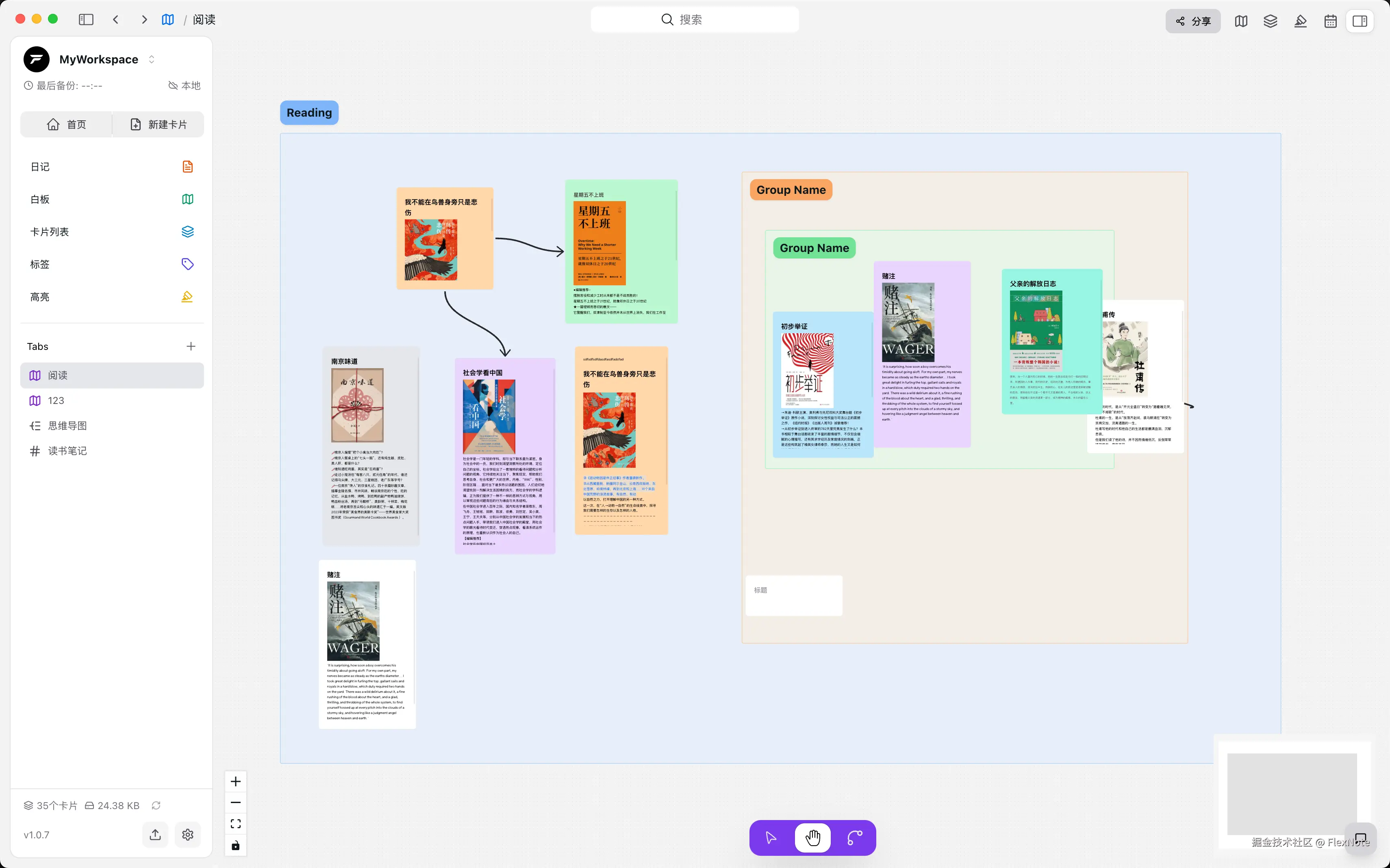Click the 搜索 search field
This screenshot has width=1390, height=868.
694,20
